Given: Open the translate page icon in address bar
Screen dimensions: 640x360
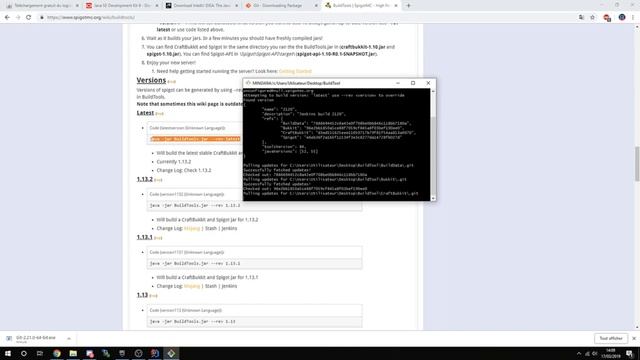Looking at the screenshot, I should tap(581, 18).
